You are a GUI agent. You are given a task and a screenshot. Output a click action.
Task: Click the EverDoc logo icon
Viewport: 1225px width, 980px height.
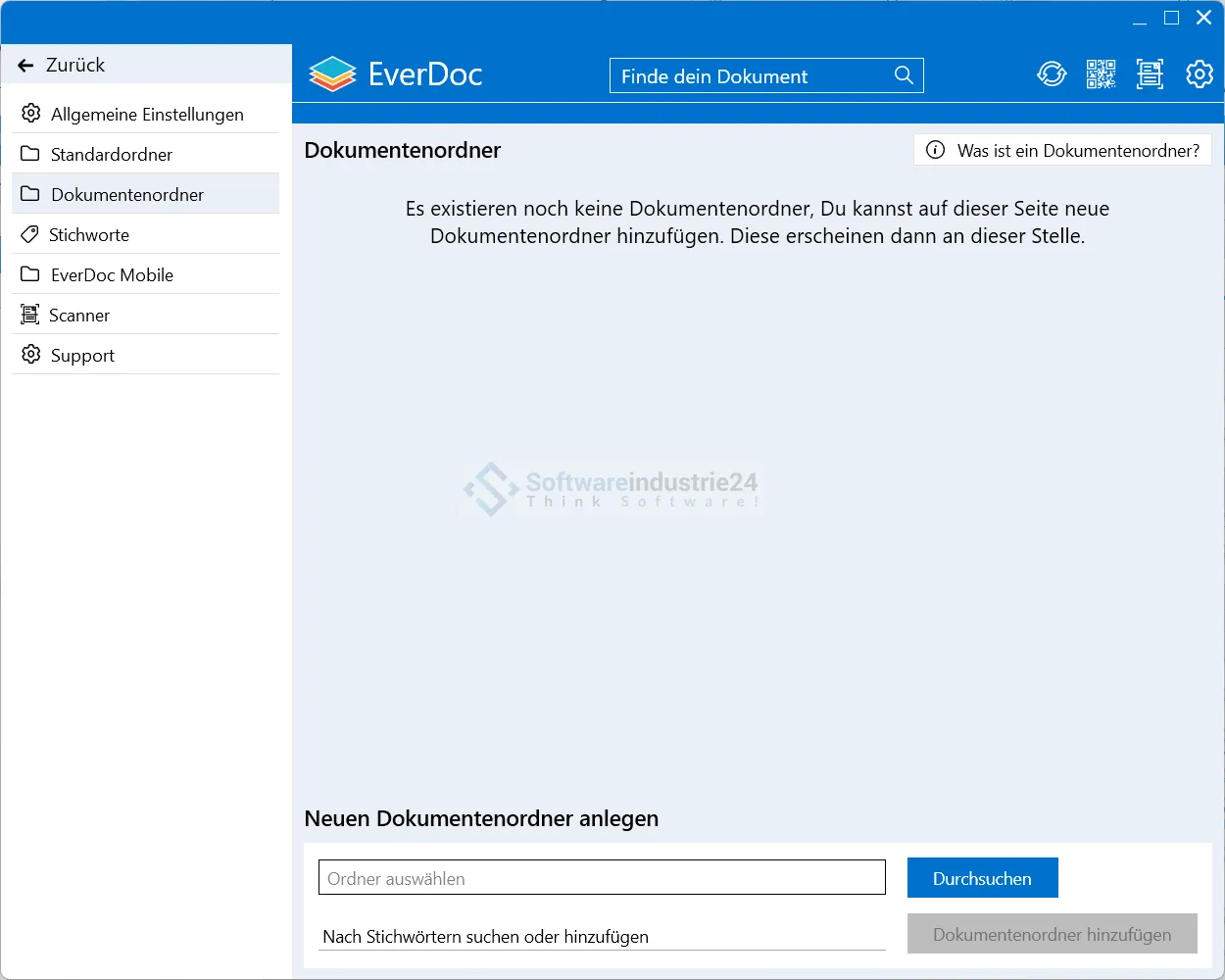pos(332,74)
